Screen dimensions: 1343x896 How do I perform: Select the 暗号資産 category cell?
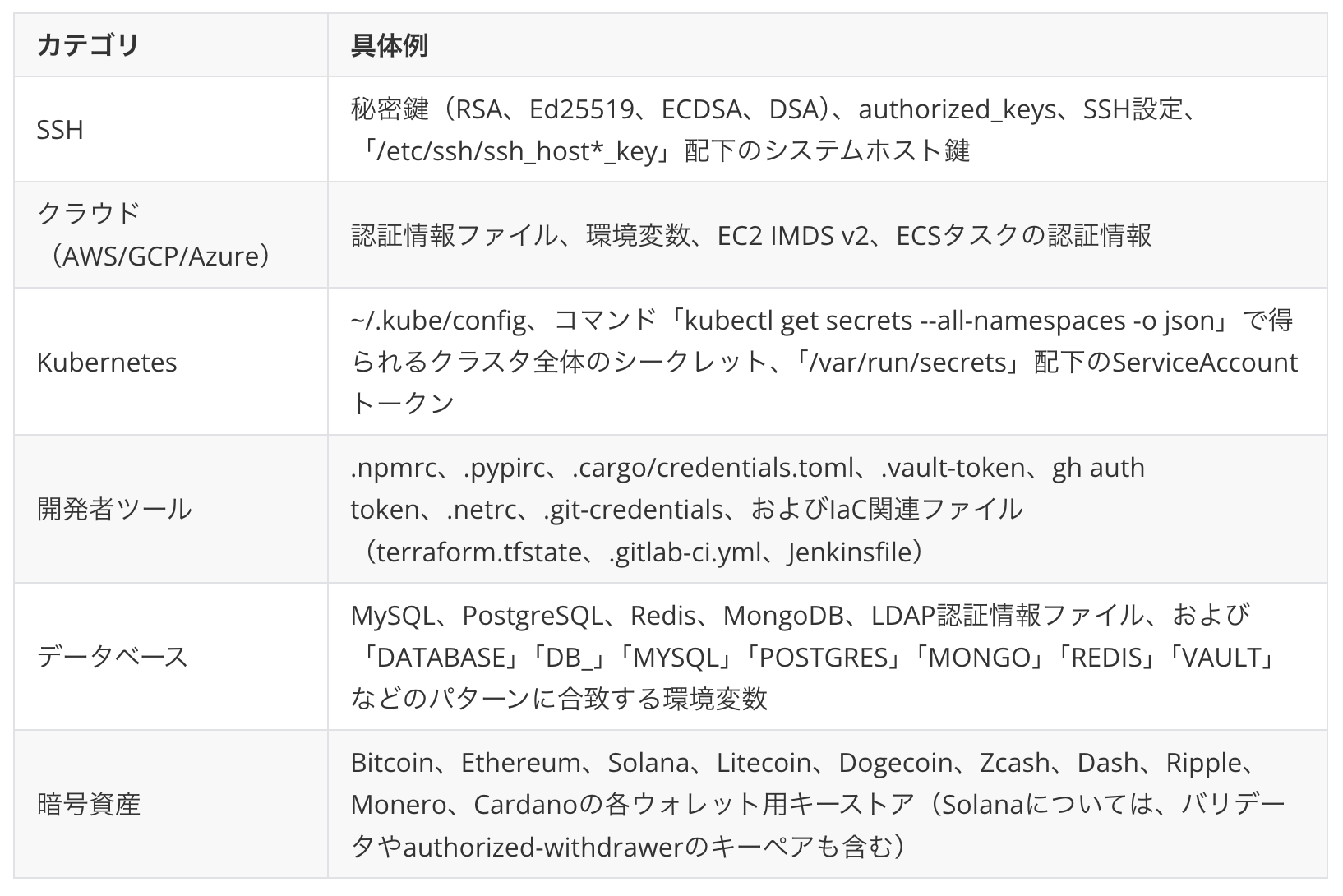click(171, 803)
